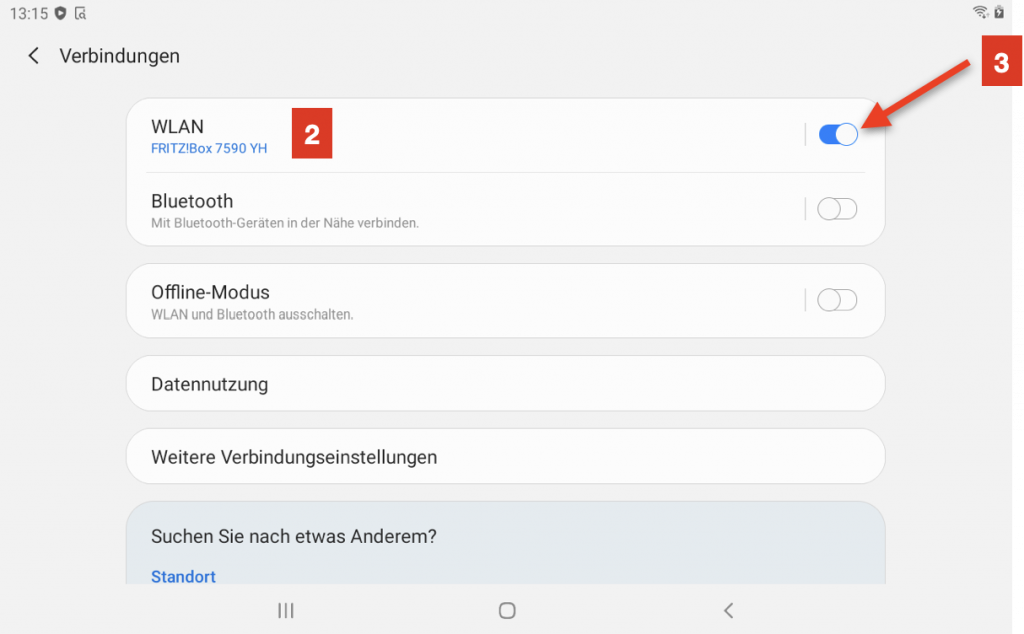Enable the Bluetooth toggle switch
The height and width of the screenshot is (634, 1024).
837,209
